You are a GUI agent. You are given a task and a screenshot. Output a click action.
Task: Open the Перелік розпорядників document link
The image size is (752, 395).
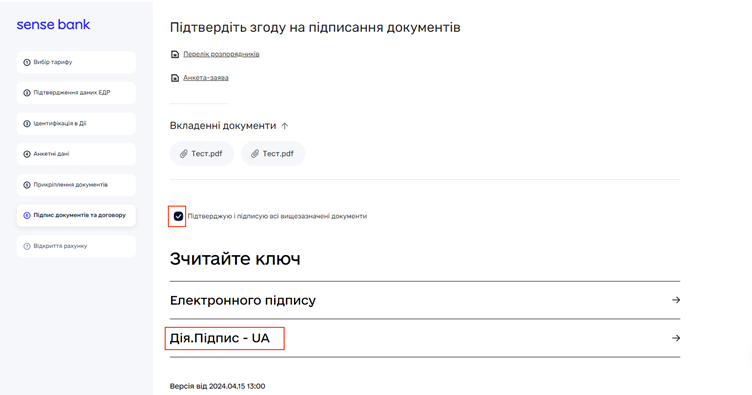coord(221,54)
